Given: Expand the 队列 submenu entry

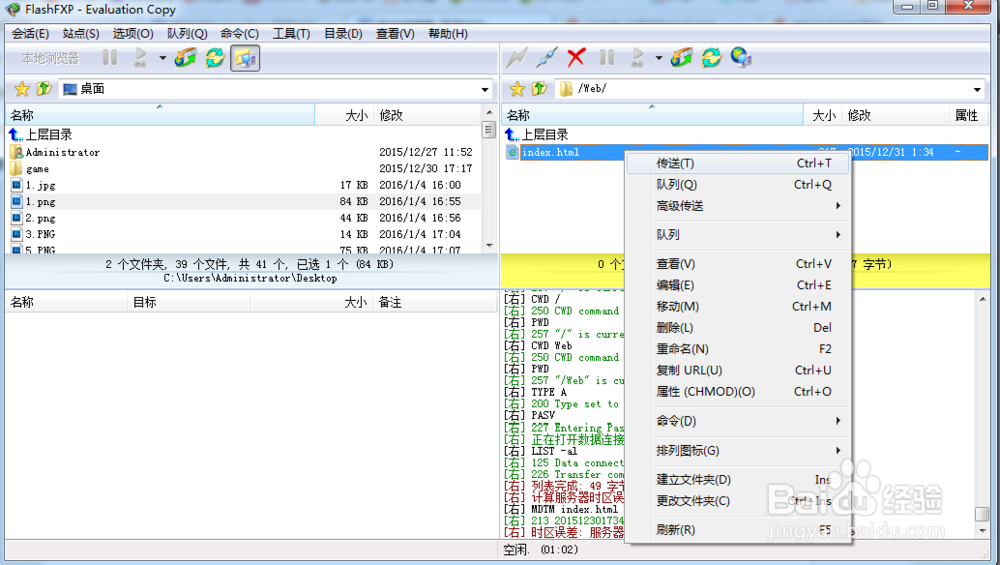Looking at the screenshot, I should 738,235.
